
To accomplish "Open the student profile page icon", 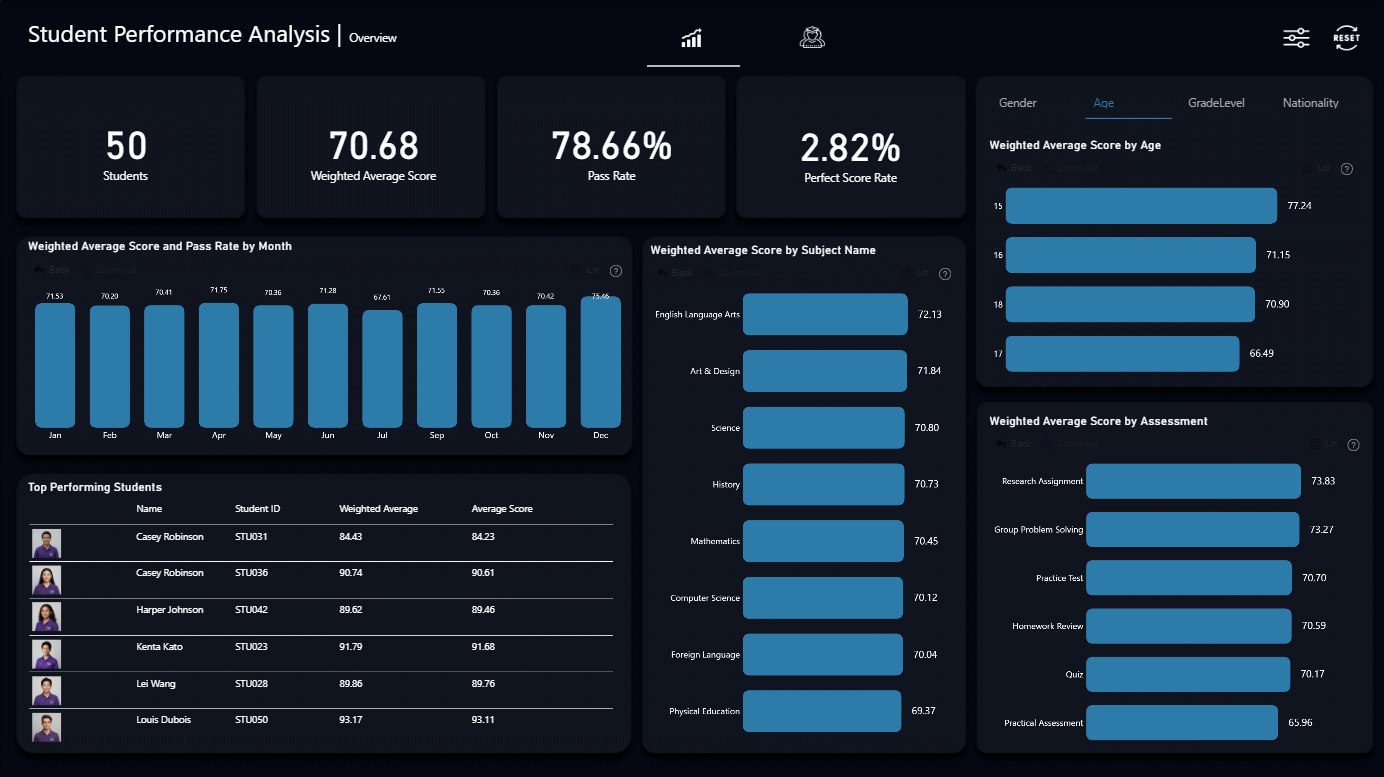I will click(x=812, y=38).
